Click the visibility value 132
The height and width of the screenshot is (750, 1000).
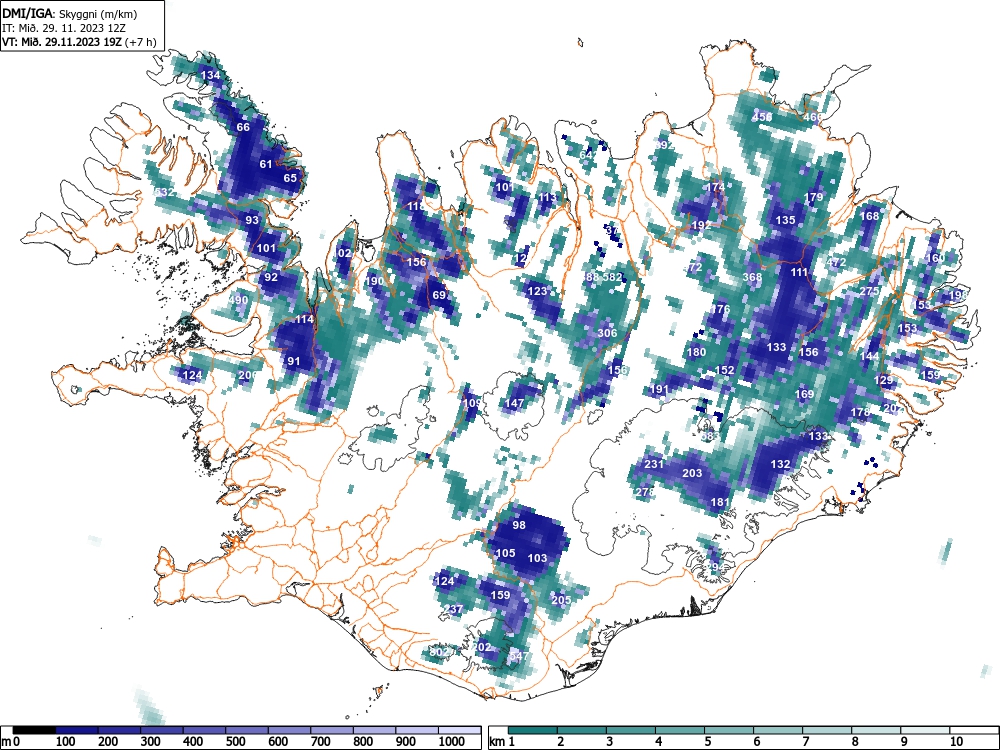coord(780,464)
